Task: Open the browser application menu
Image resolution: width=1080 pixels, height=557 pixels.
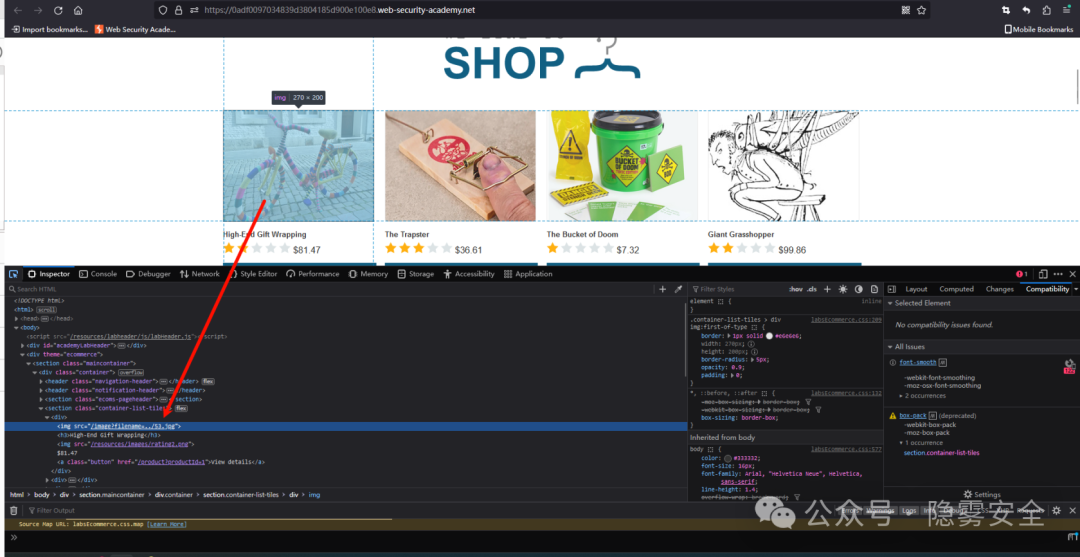Action: [1066, 10]
